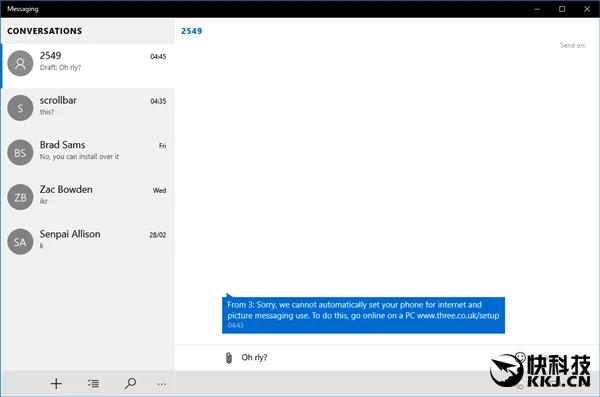Screen dimensions: 600x397
Task: Select the 2549 contact avatar
Action: click(20, 64)
